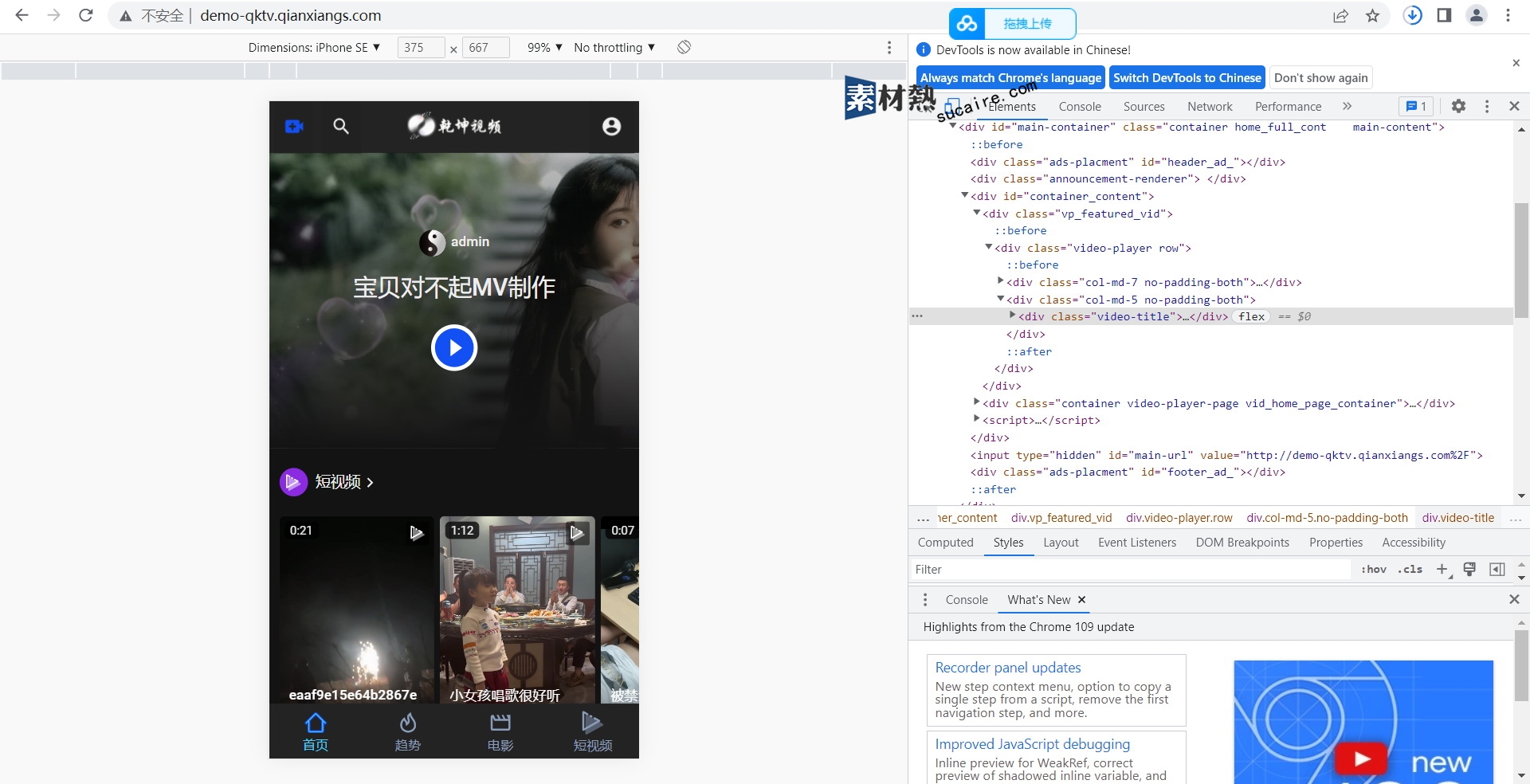This screenshot has height=784, width=1530.
Task: Toggle browser side panel icon
Action: coord(1444,15)
